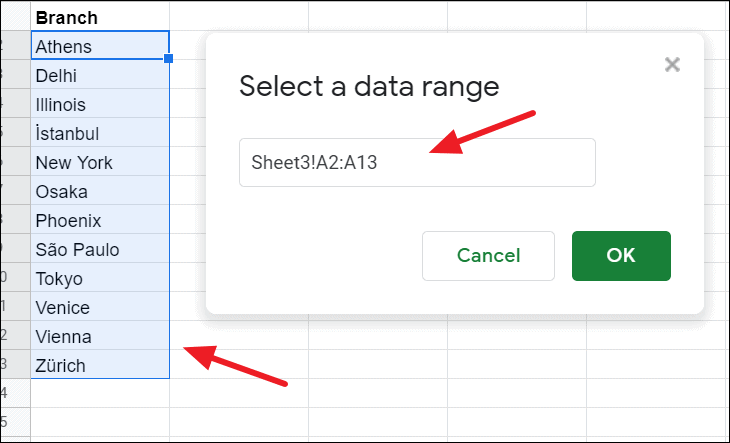Select the São Paulo cell

pyautogui.click(x=100, y=248)
